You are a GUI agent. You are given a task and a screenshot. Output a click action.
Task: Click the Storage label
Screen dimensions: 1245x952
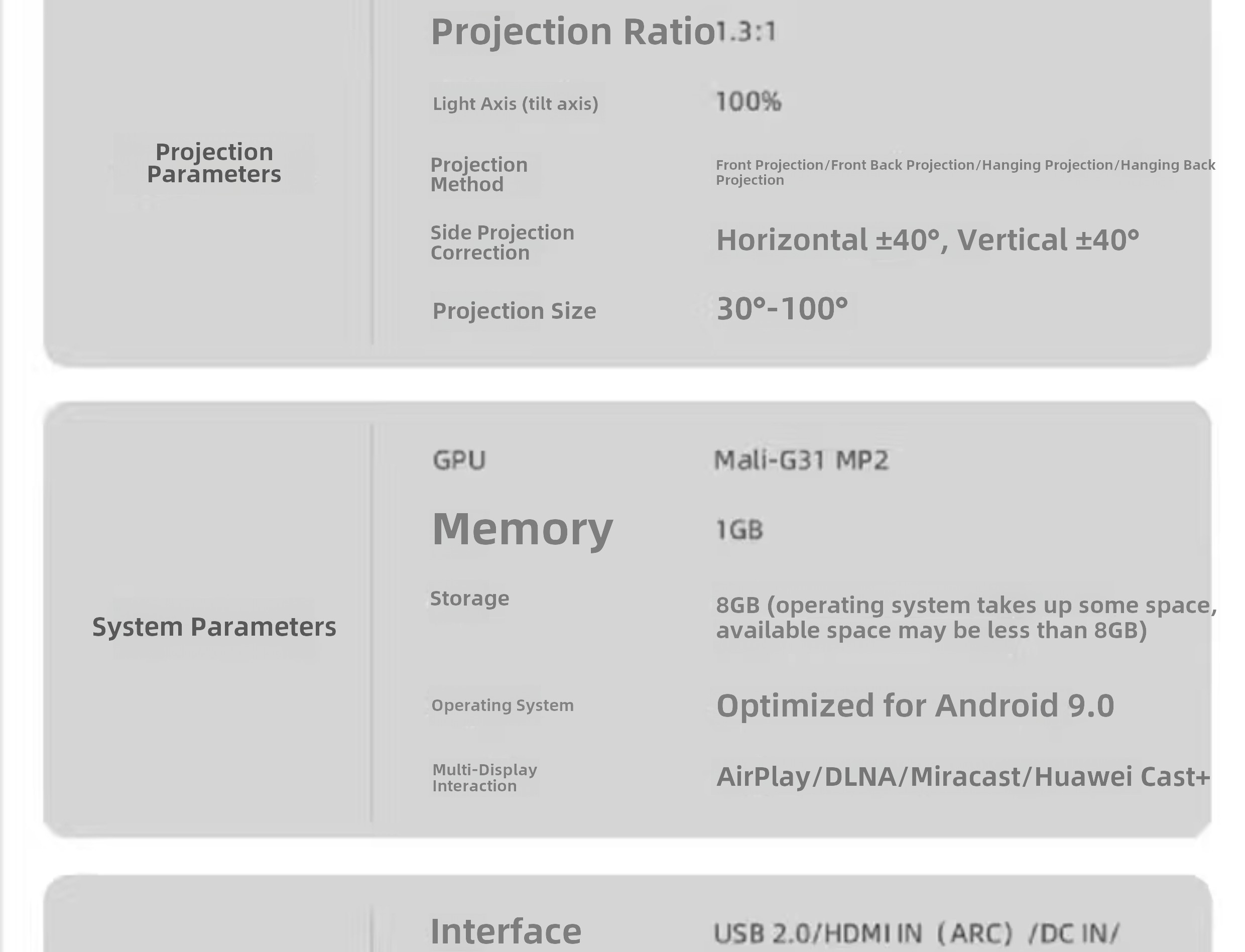coord(469,599)
